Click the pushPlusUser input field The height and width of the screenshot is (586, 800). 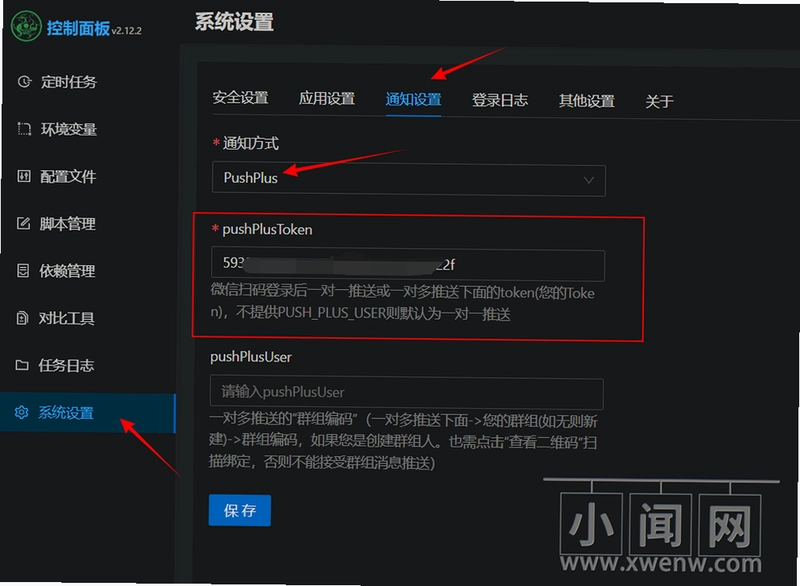(x=407, y=392)
